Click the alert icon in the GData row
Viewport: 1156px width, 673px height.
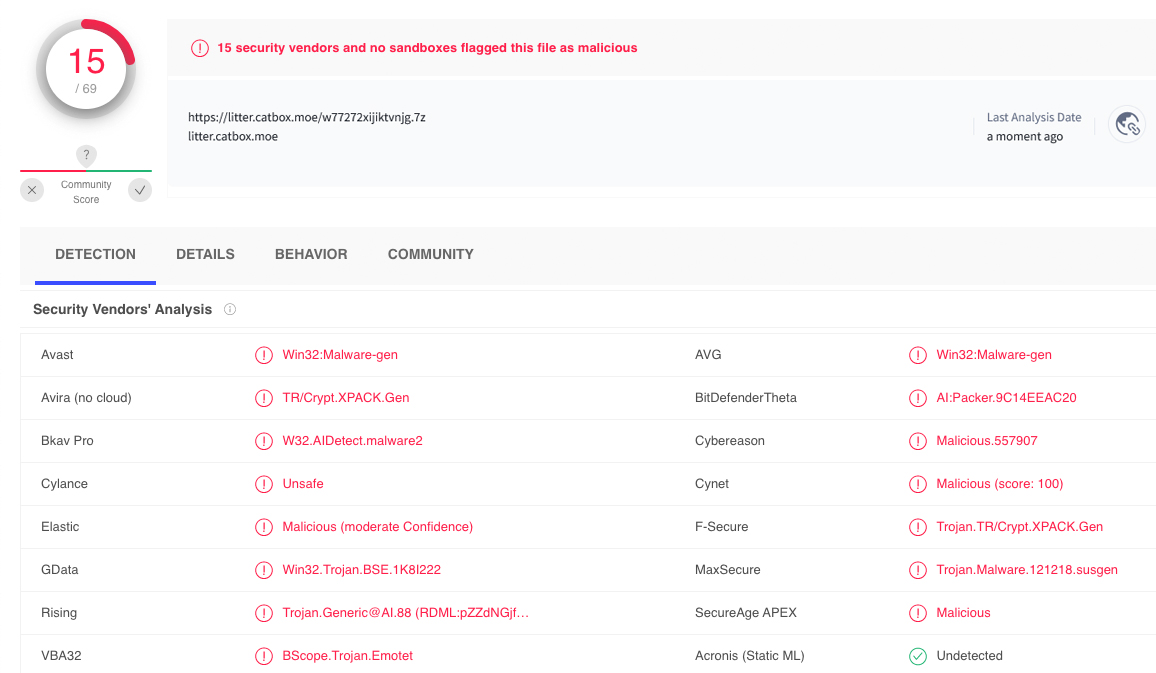(264, 570)
